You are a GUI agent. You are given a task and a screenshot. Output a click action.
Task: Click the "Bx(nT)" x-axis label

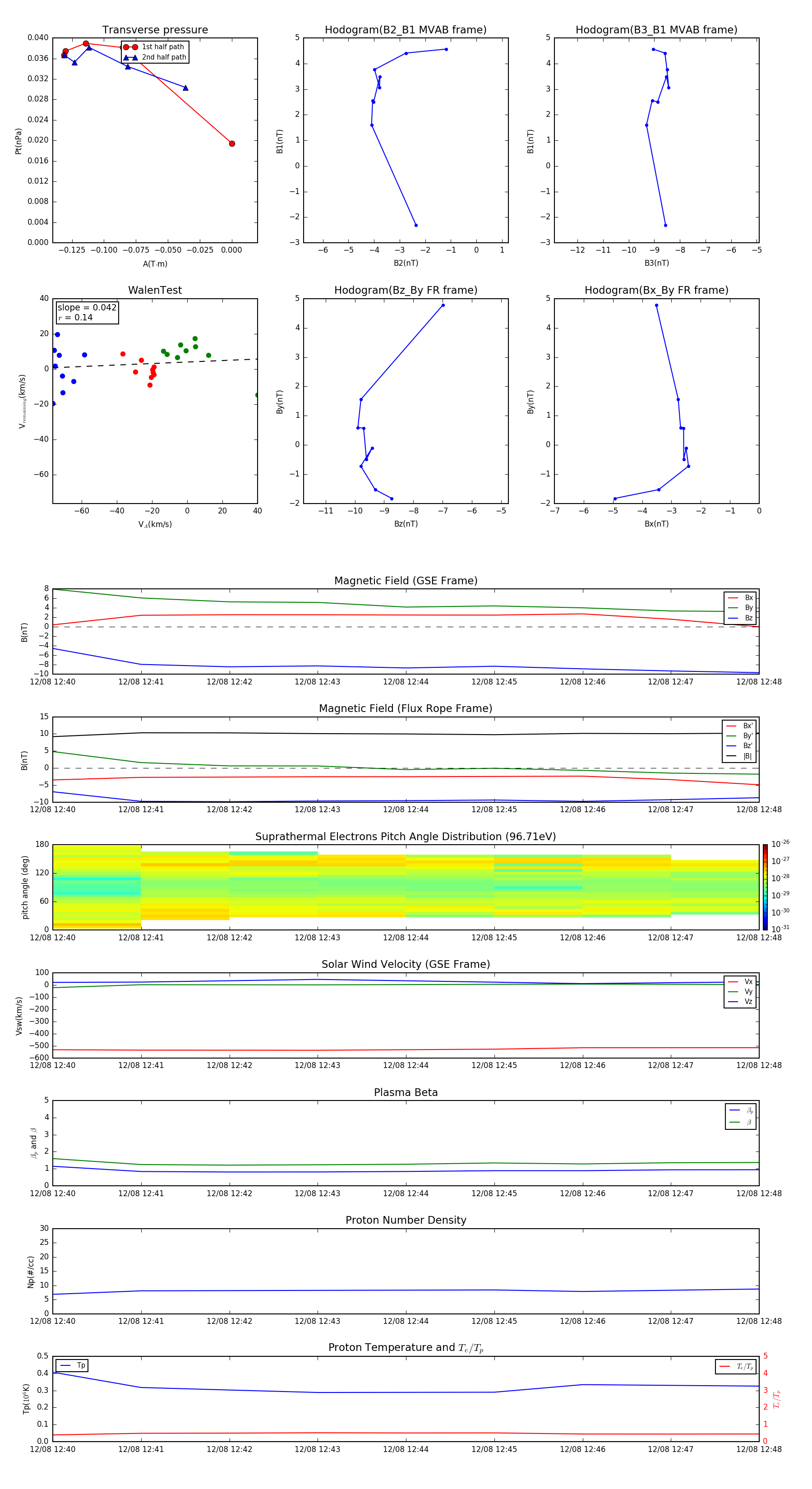click(656, 524)
